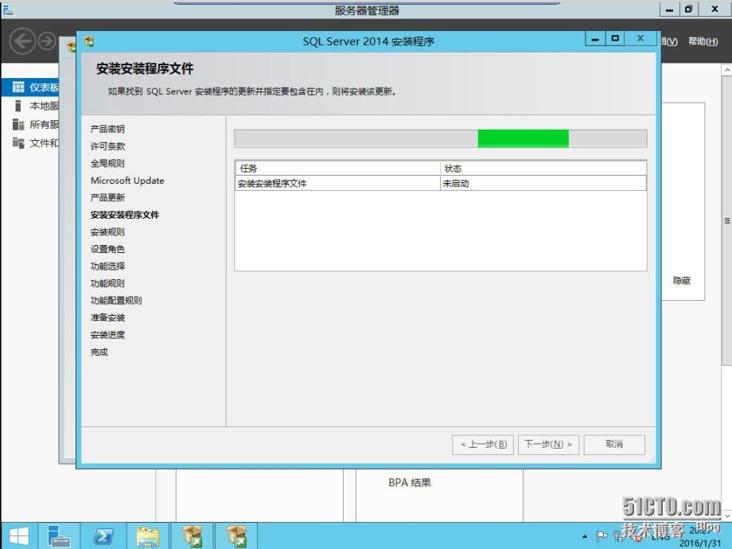Click the 设置角色 step in setup list
The width and height of the screenshot is (732, 549).
(x=107, y=249)
